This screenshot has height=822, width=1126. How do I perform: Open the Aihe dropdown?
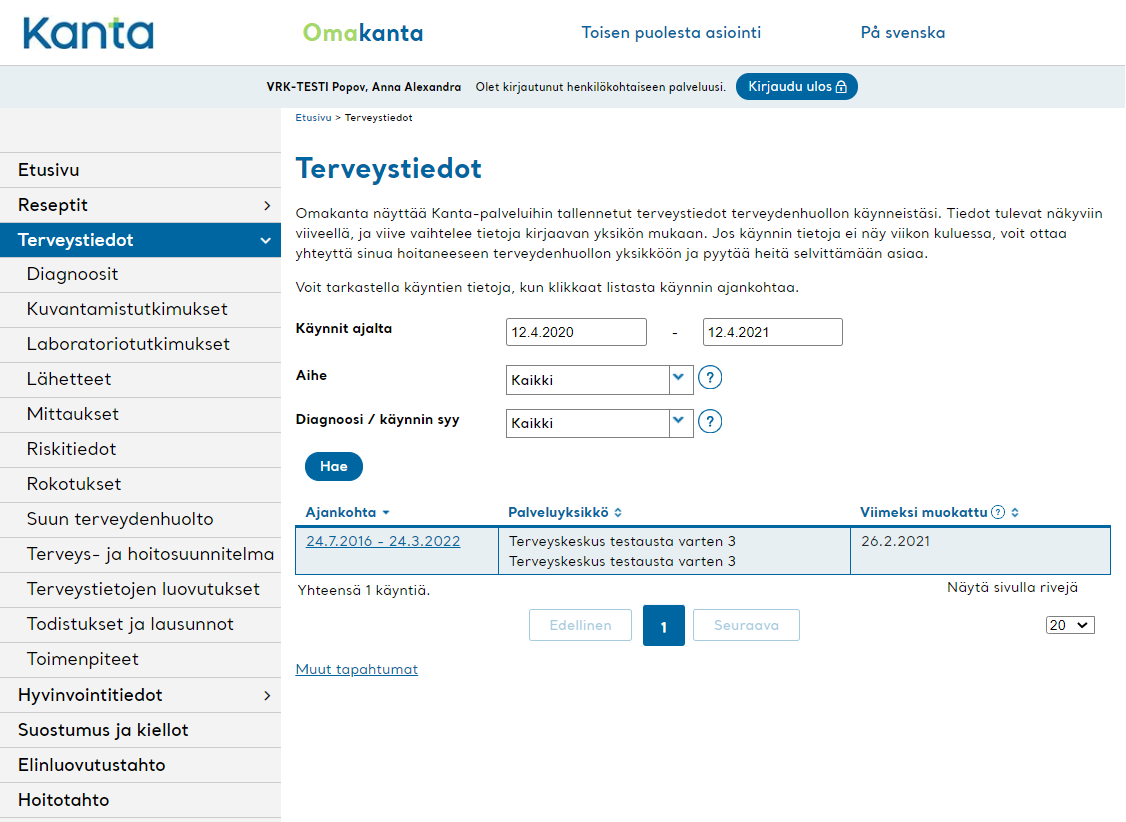(600, 380)
